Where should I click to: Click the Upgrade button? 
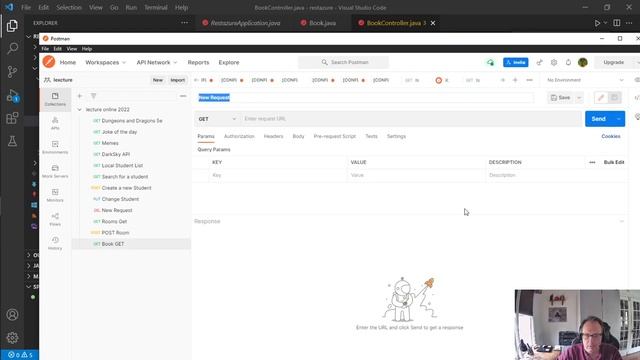(613, 62)
